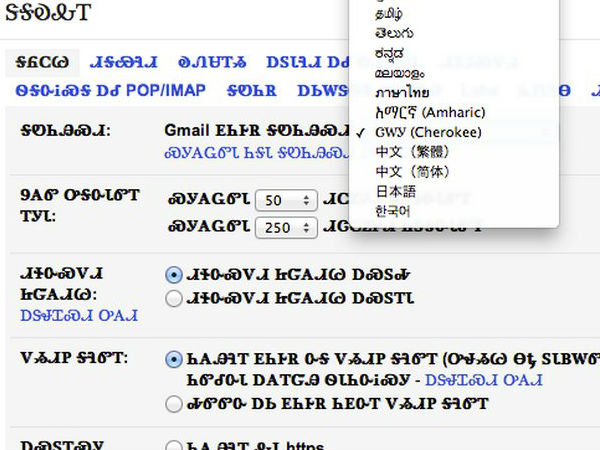
Task: Select the unselected radio button above the DSꮝꮖꮝꭹ link row
Action: click(x=174, y=297)
